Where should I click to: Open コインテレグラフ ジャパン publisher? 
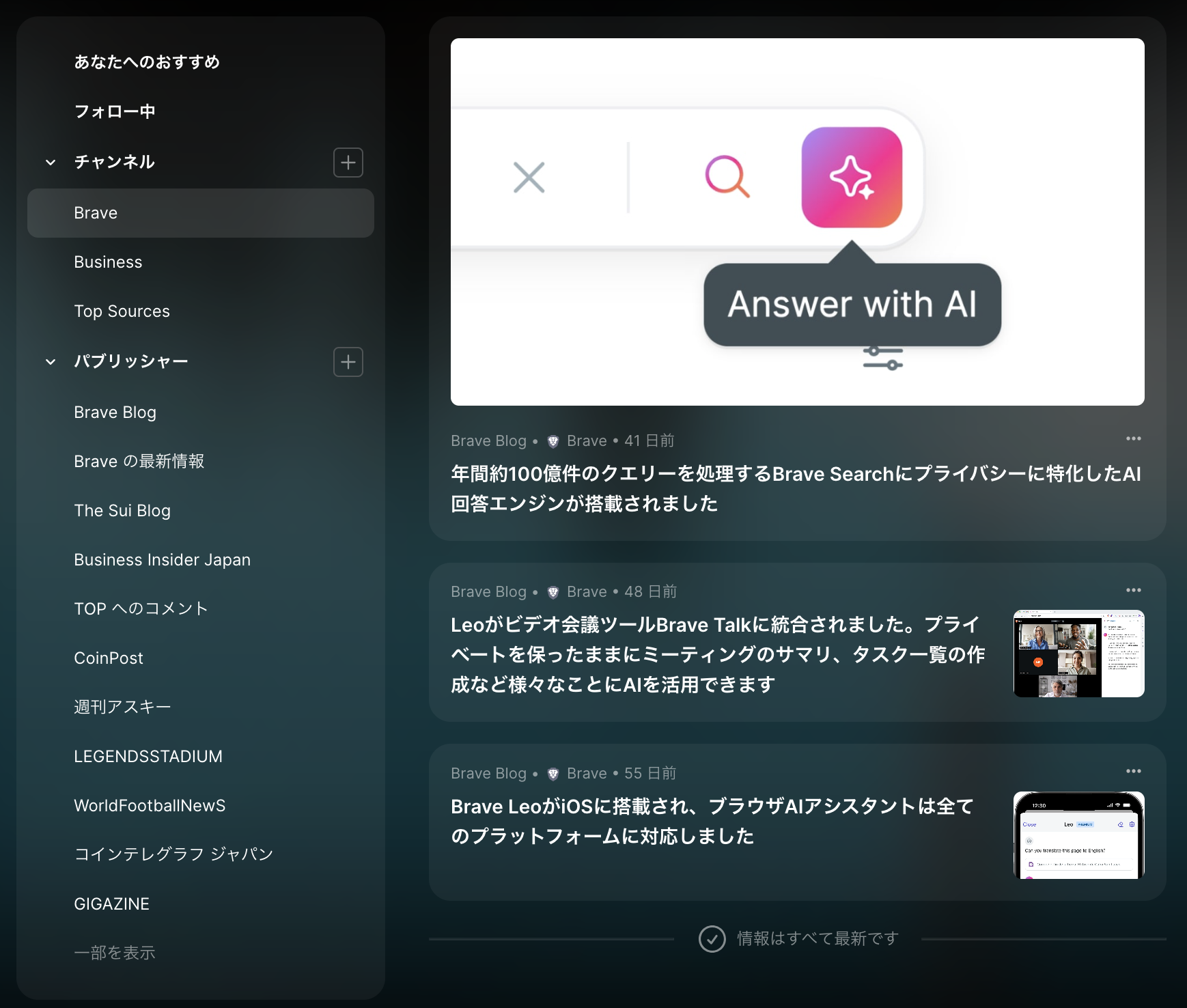(201, 855)
